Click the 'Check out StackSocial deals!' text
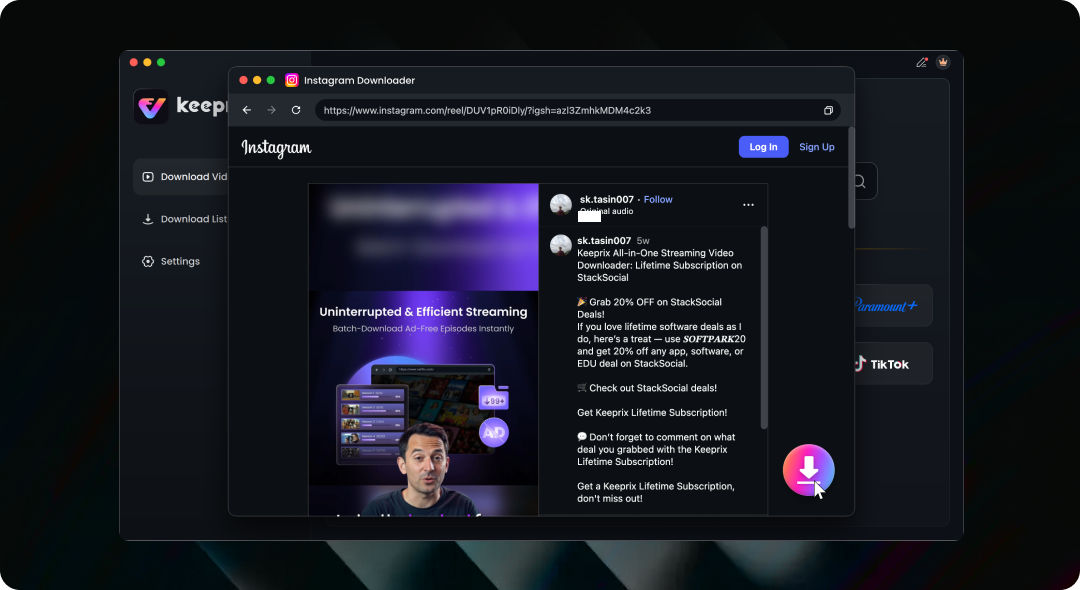 [653, 388]
